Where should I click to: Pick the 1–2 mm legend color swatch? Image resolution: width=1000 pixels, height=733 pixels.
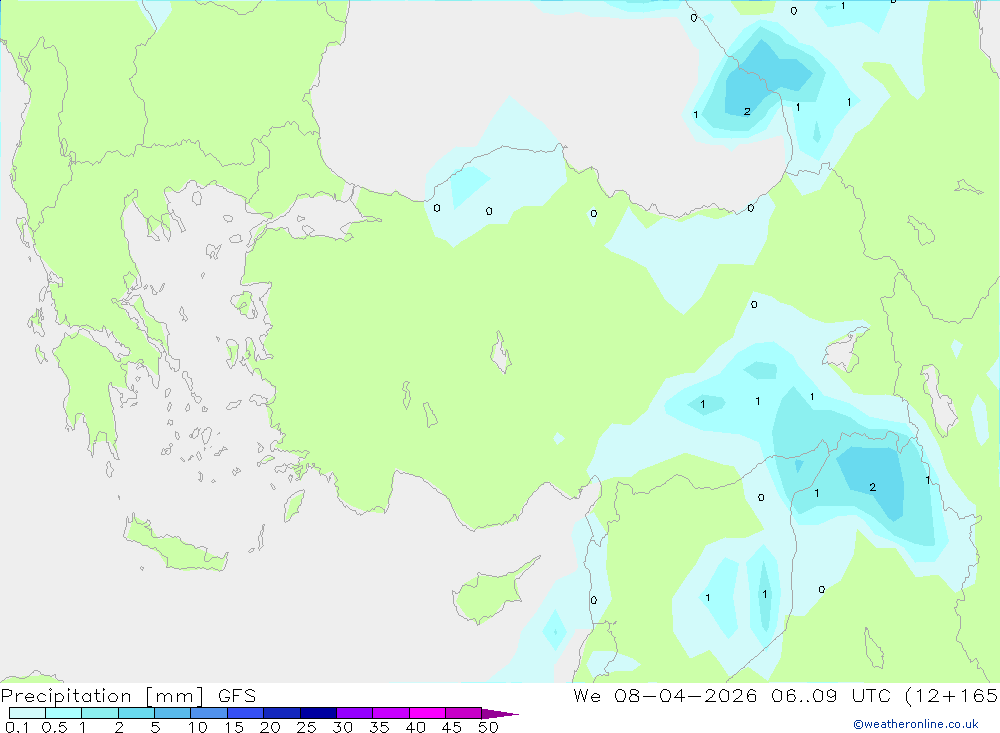pyautogui.click(x=100, y=713)
